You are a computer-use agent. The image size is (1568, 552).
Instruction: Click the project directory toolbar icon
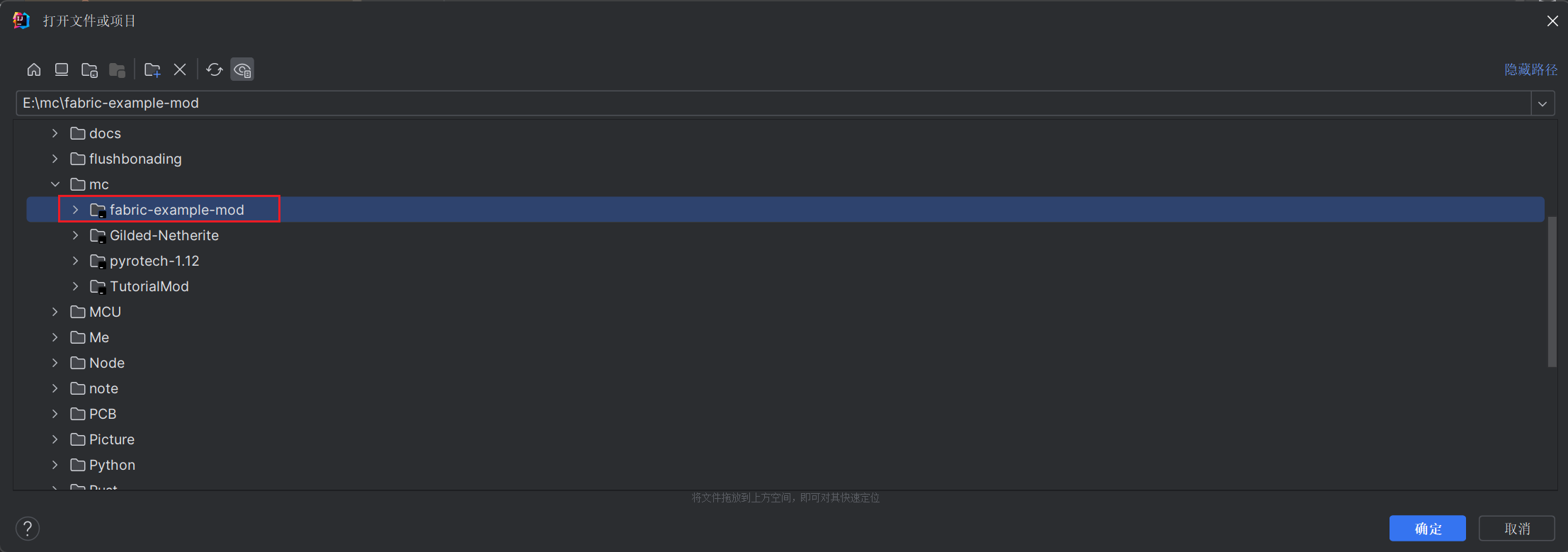click(x=89, y=69)
